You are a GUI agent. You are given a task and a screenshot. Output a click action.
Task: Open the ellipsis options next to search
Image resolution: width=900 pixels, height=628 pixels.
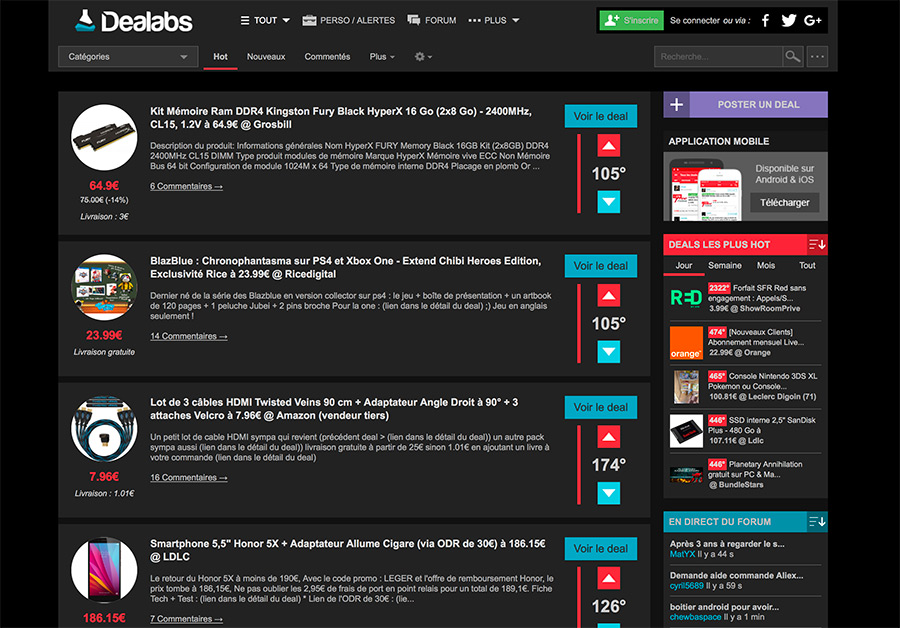[x=817, y=56]
